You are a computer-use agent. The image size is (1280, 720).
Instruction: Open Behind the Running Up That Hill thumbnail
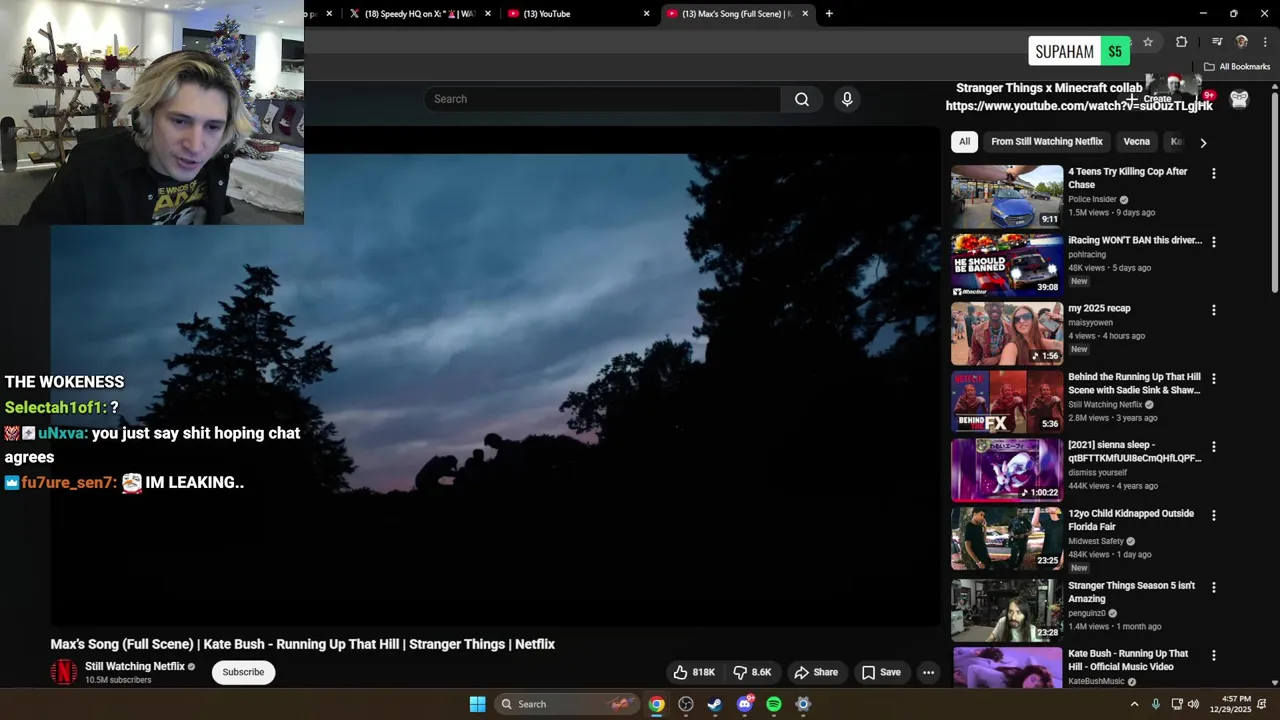(x=1006, y=402)
